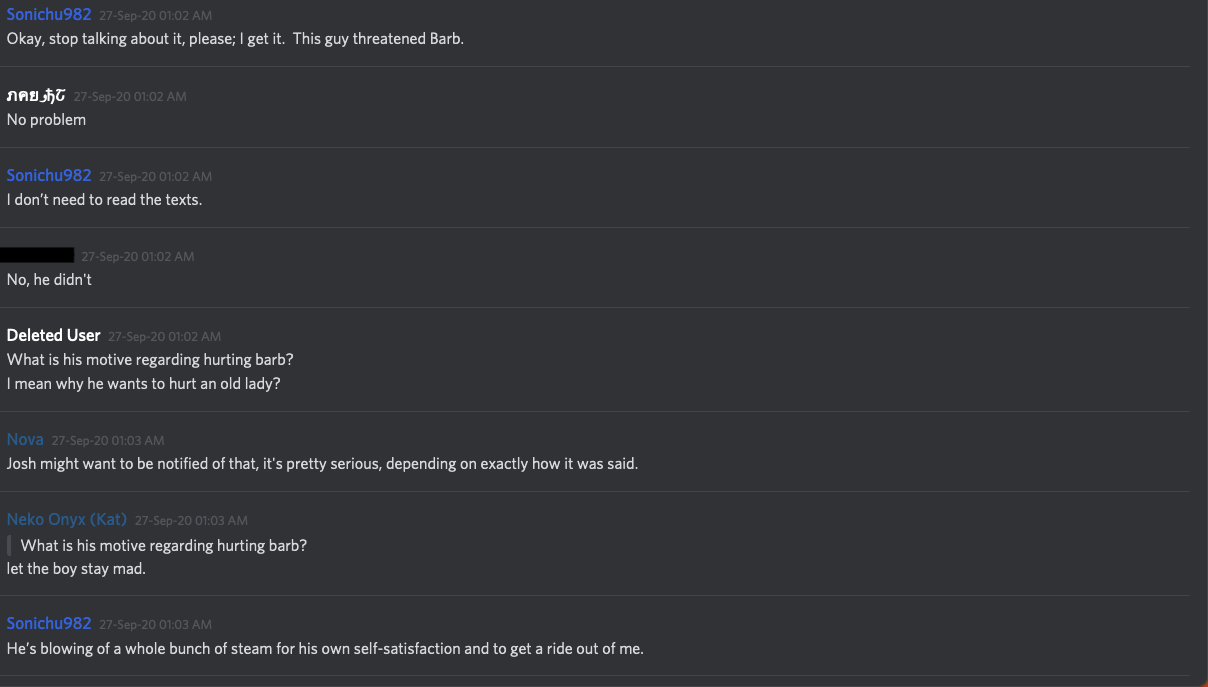This screenshot has height=687, width=1208.
Task: Click the "I mean why he wants to hurt" line
Action: coord(143,383)
